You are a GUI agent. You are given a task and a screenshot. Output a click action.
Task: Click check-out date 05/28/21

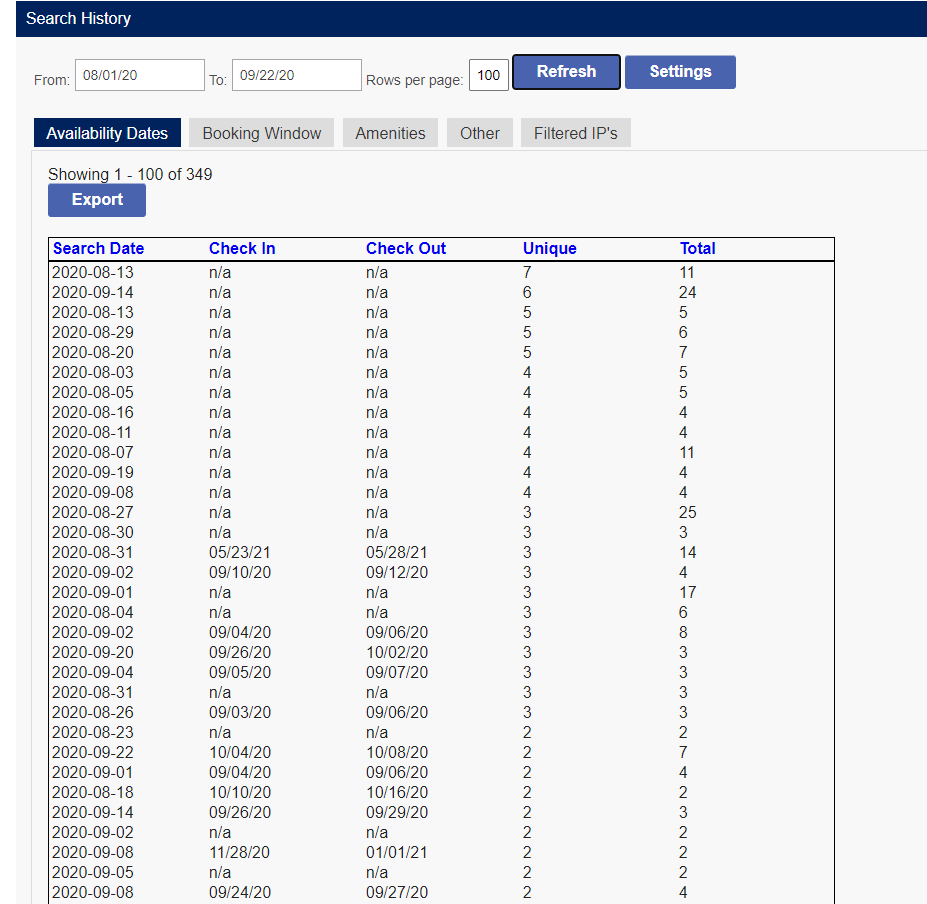click(397, 552)
